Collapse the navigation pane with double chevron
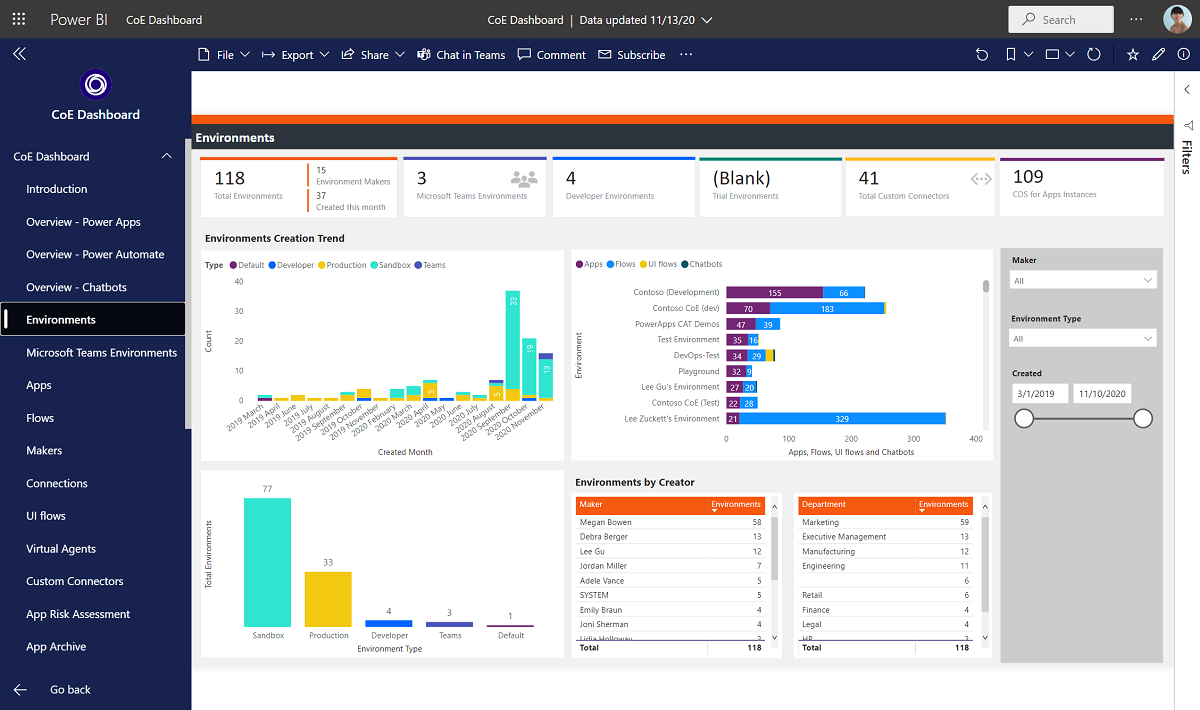 click(x=19, y=54)
